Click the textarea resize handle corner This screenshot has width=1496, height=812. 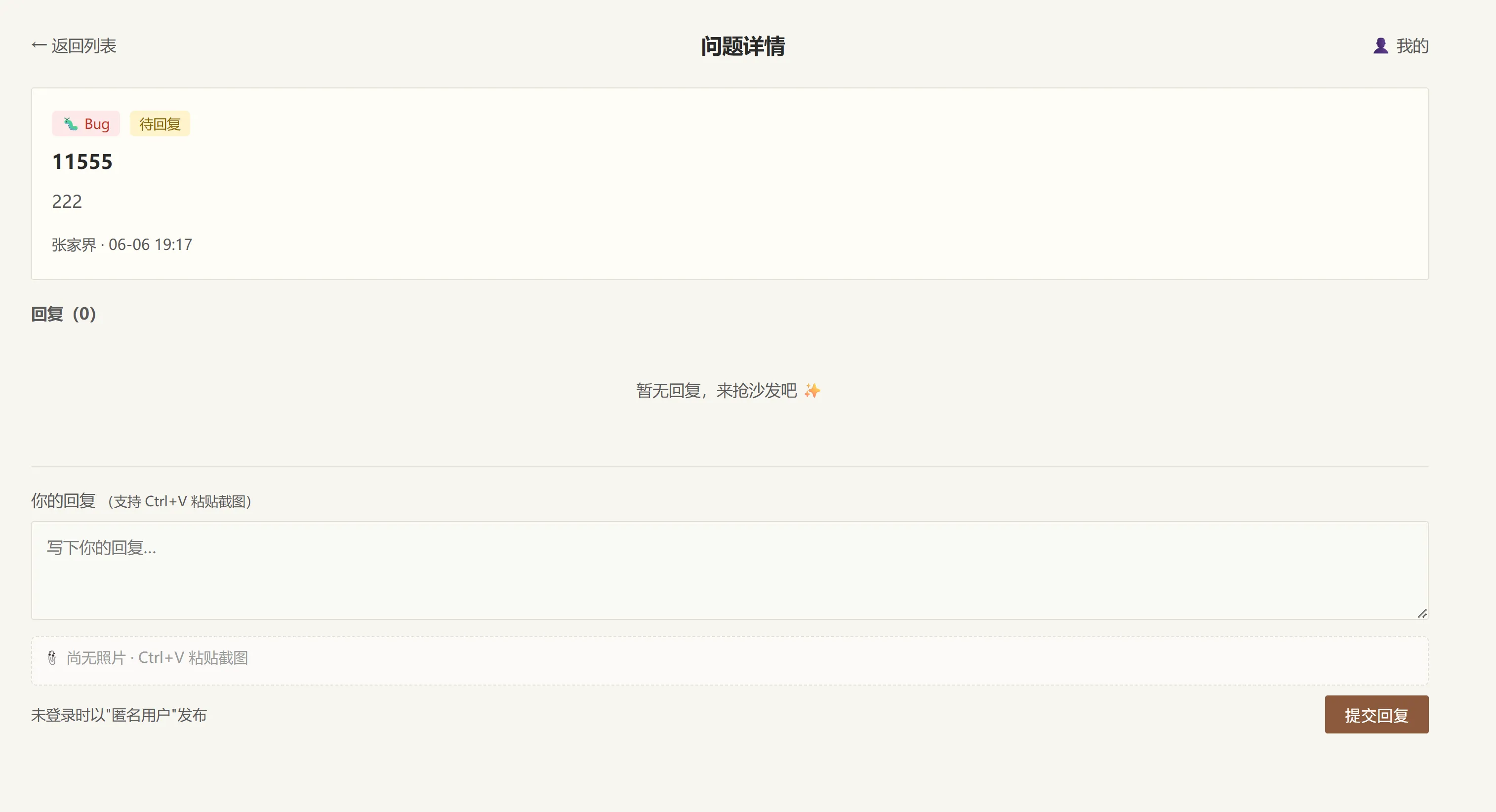[1421, 613]
